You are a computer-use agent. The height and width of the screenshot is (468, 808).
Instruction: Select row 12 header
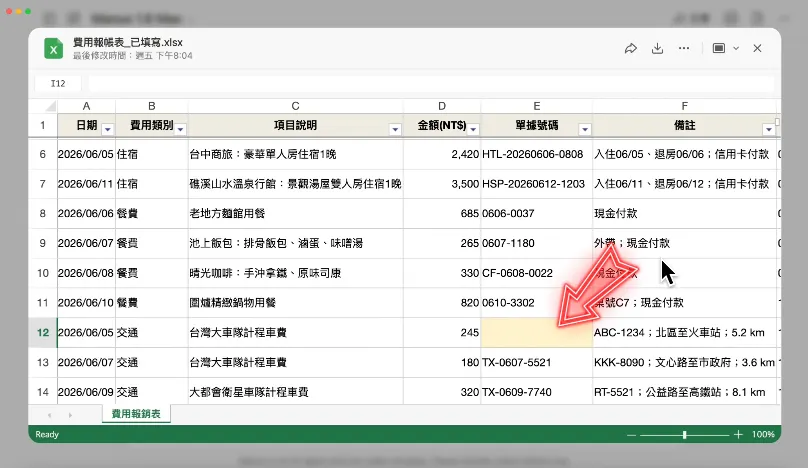tap(43, 332)
